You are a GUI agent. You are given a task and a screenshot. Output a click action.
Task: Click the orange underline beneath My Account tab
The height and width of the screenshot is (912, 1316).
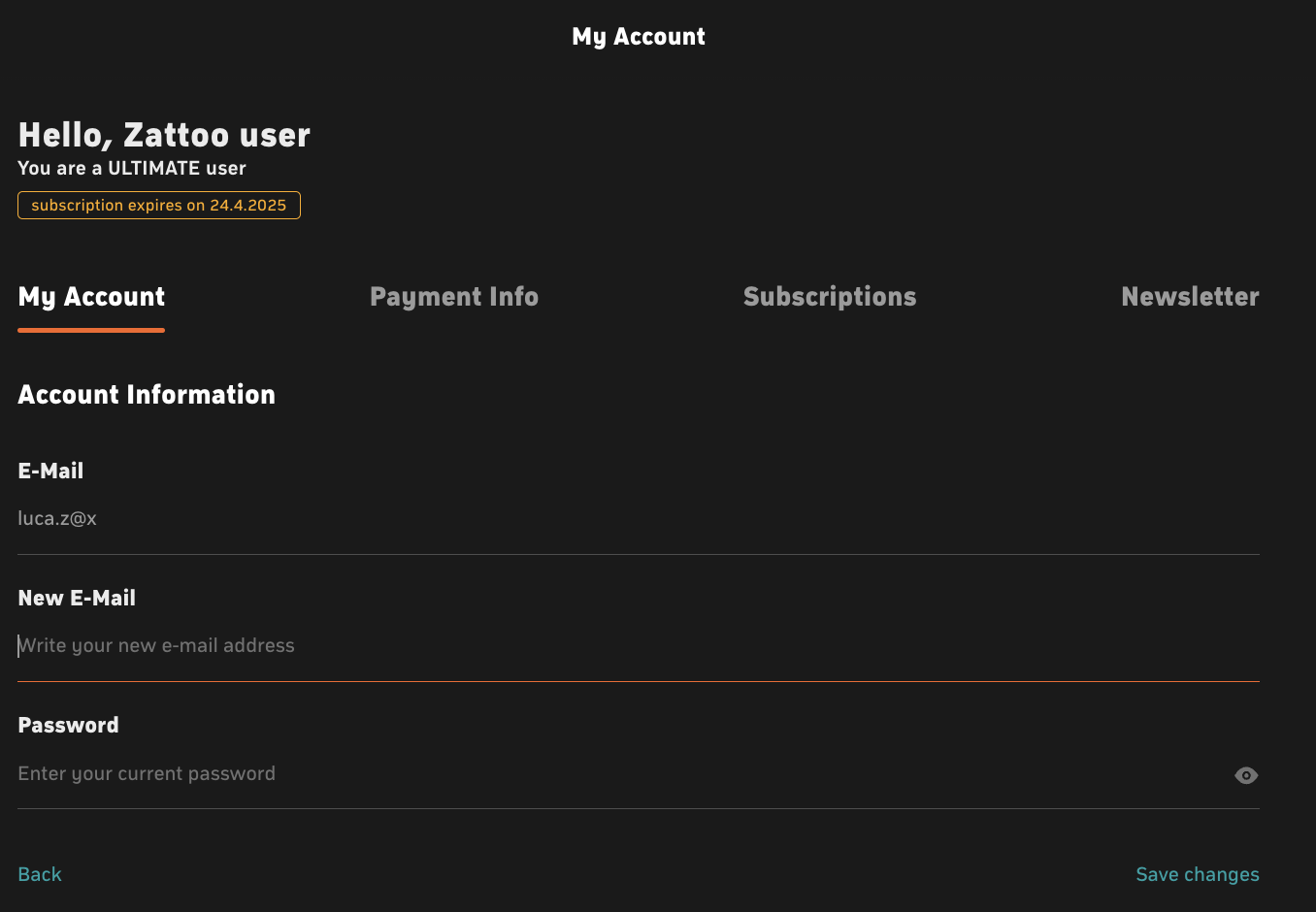pos(91,330)
